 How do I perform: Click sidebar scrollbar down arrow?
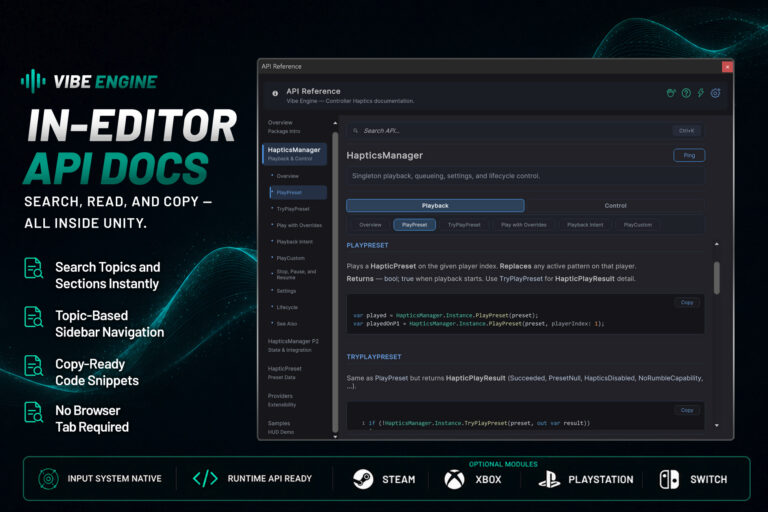[x=335, y=436]
